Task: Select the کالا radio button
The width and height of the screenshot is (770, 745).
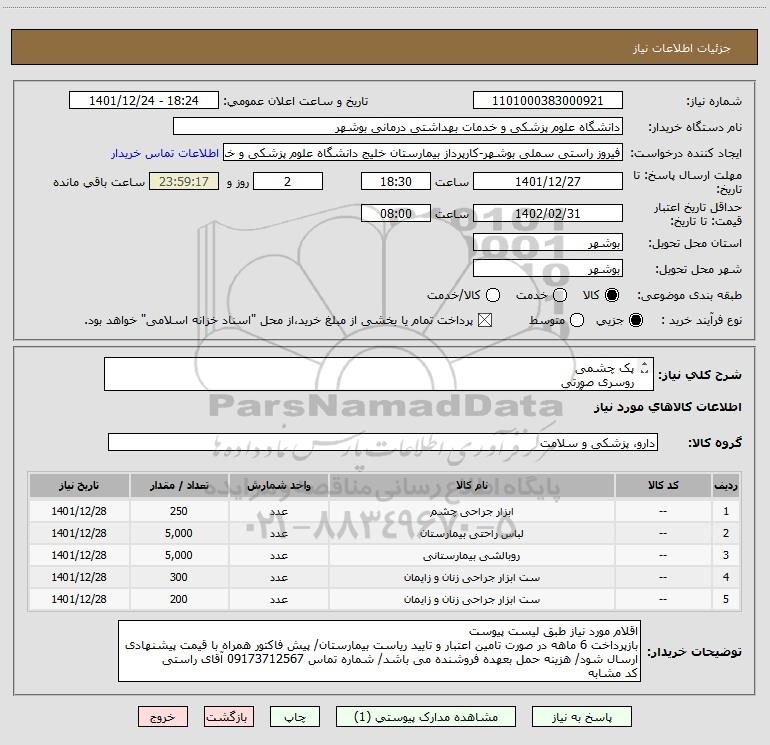Action: (x=612, y=295)
